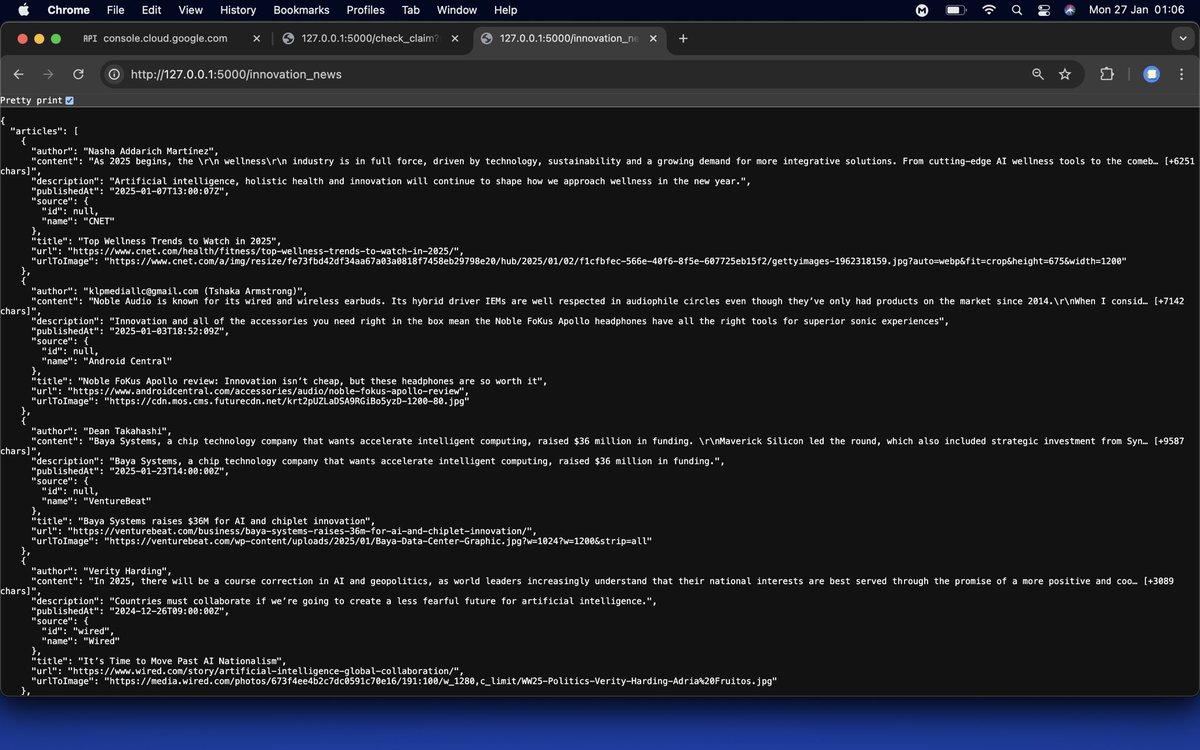The image size is (1200, 750).
Task: Open a new tab with plus button
Action: pos(683,38)
